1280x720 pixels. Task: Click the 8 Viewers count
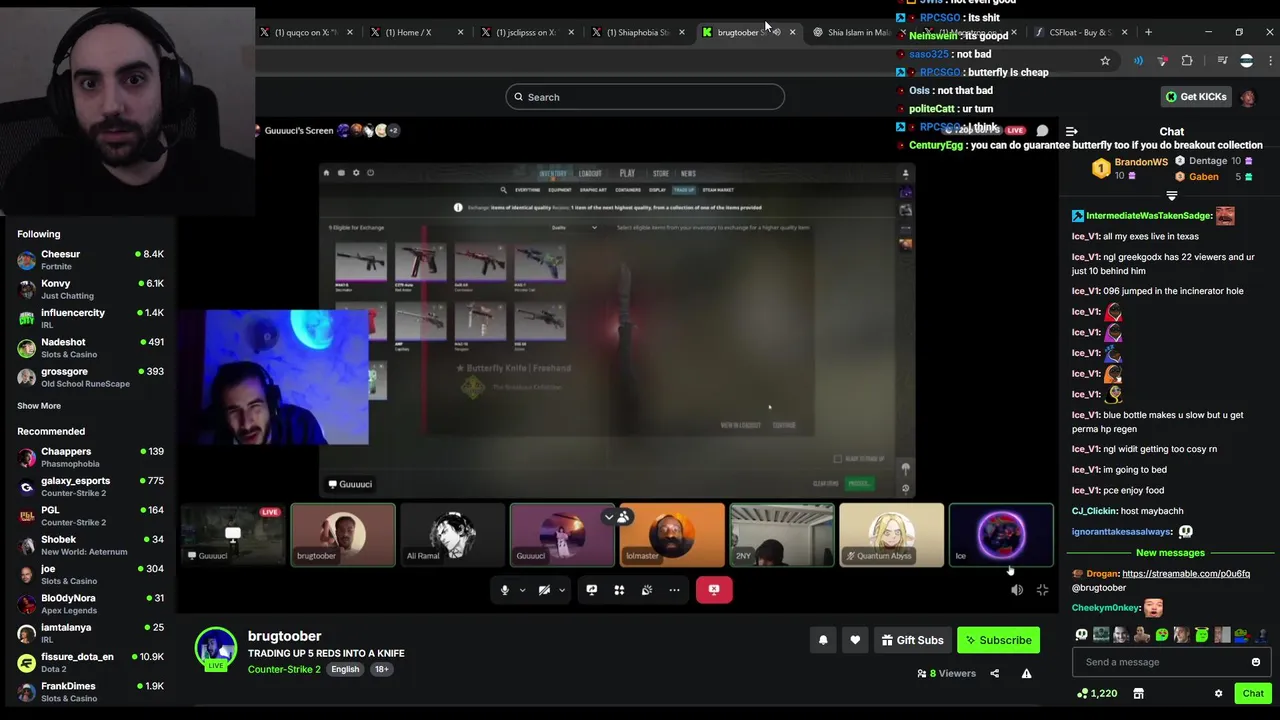tap(946, 674)
